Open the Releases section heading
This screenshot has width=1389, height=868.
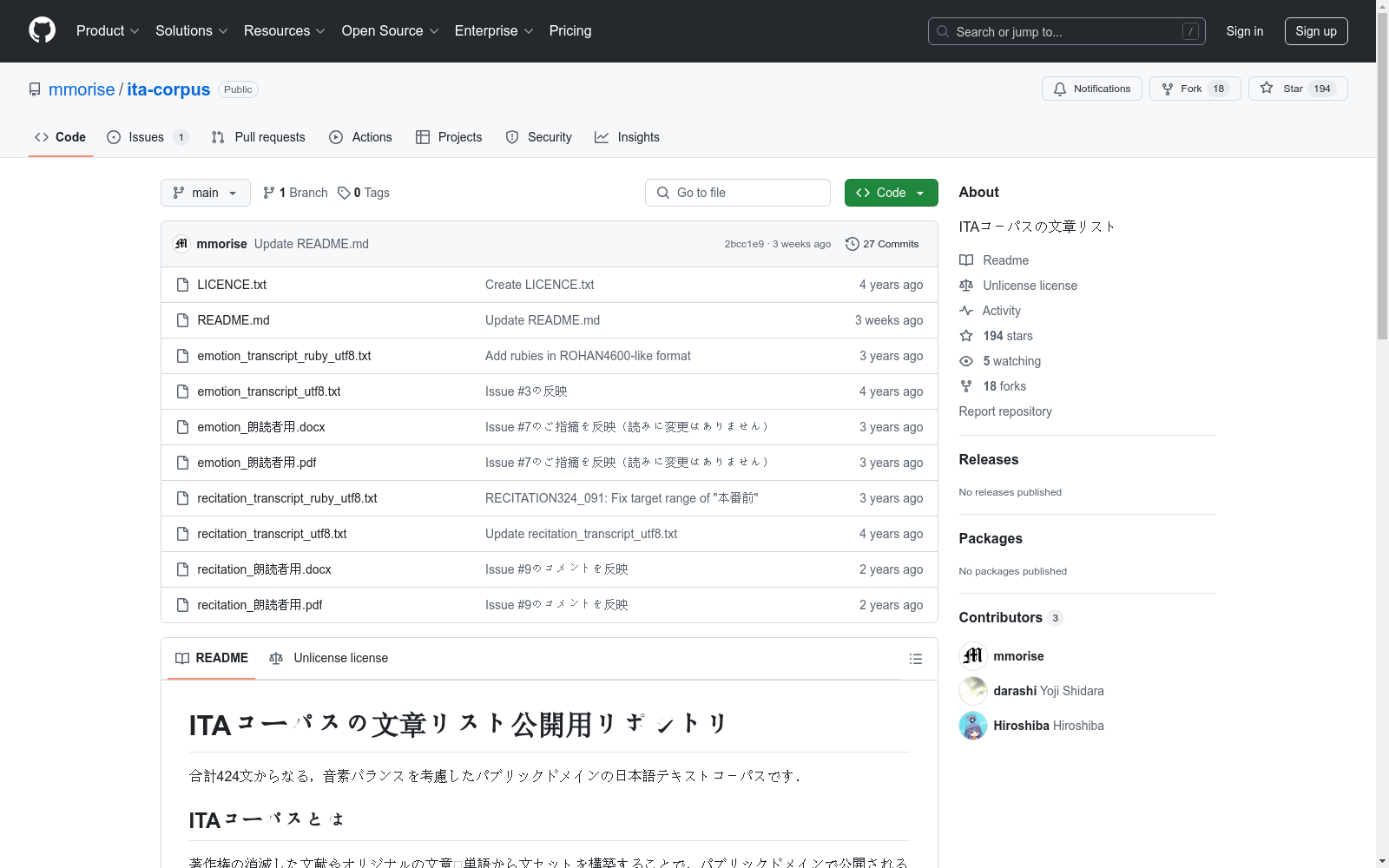click(989, 460)
